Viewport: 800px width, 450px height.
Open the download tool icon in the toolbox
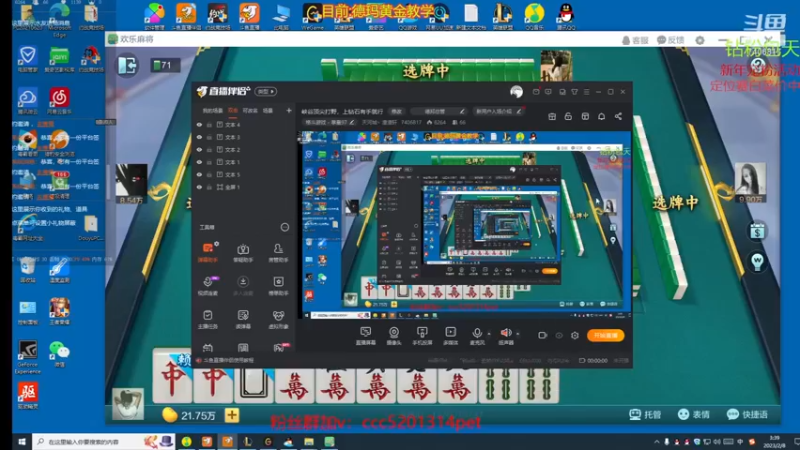click(243, 286)
